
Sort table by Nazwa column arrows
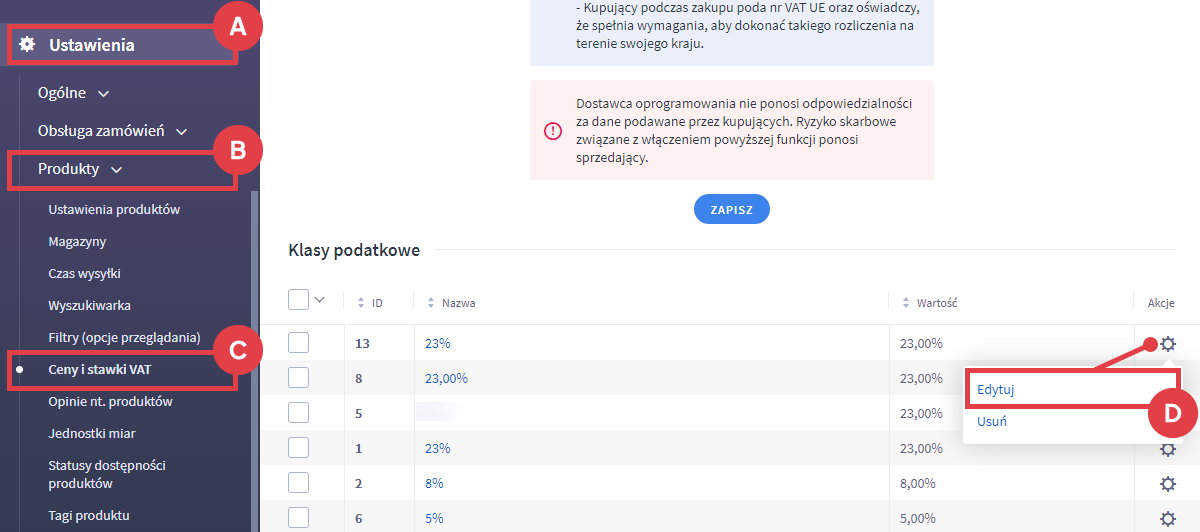(x=431, y=302)
